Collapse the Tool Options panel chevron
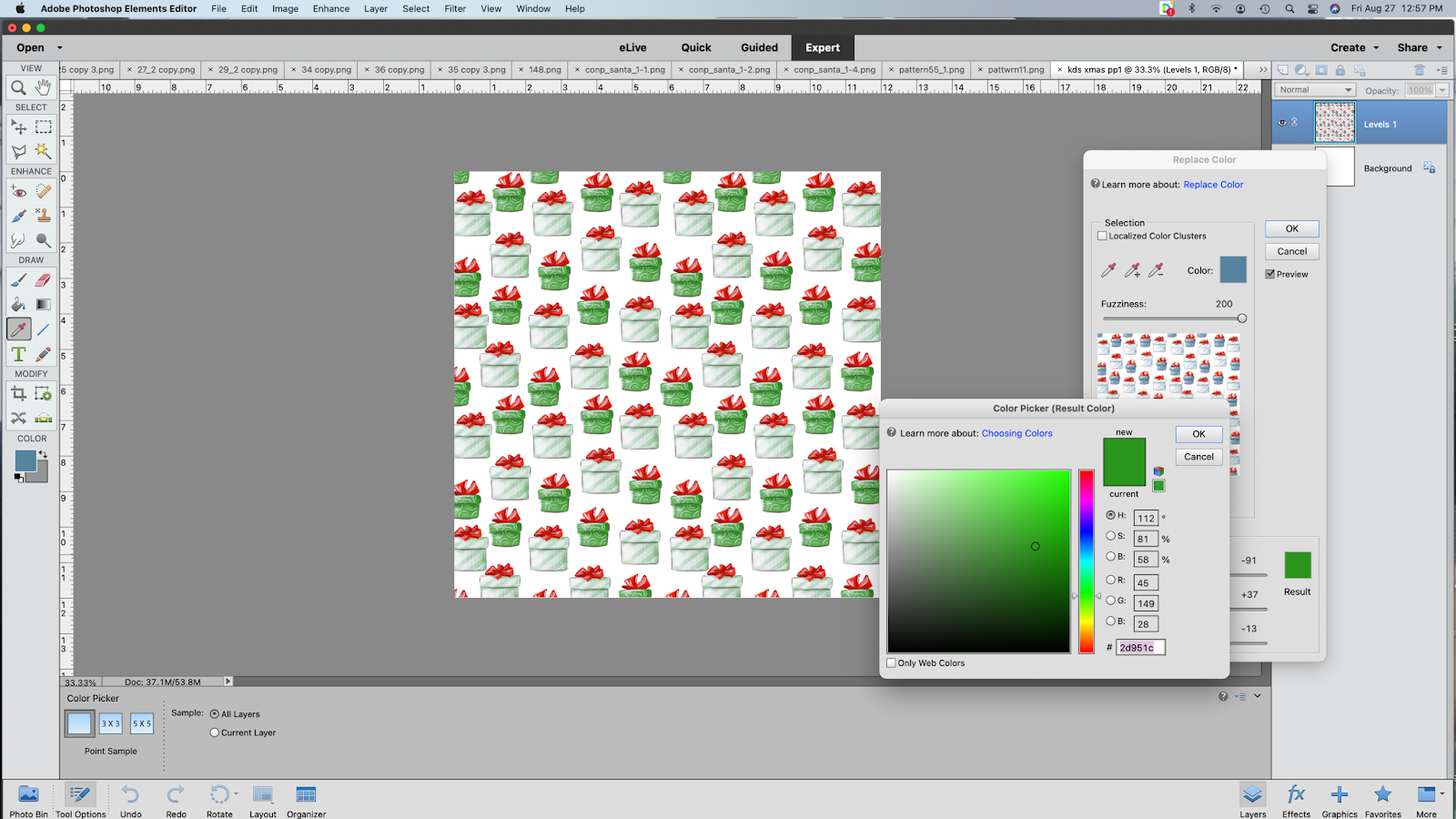1456x819 pixels. pyautogui.click(x=1258, y=696)
